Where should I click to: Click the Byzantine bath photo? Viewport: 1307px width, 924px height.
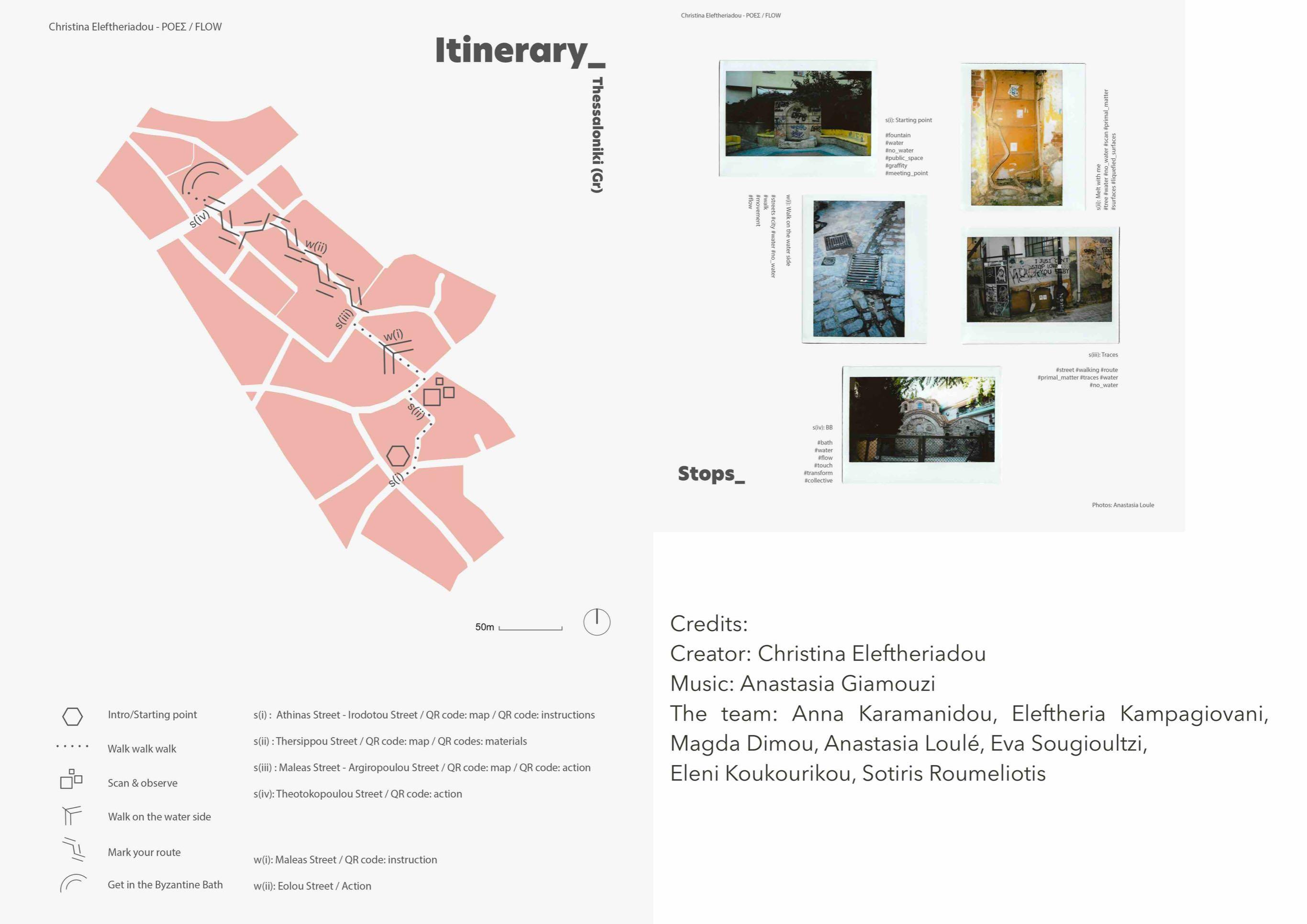click(x=921, y=419)
